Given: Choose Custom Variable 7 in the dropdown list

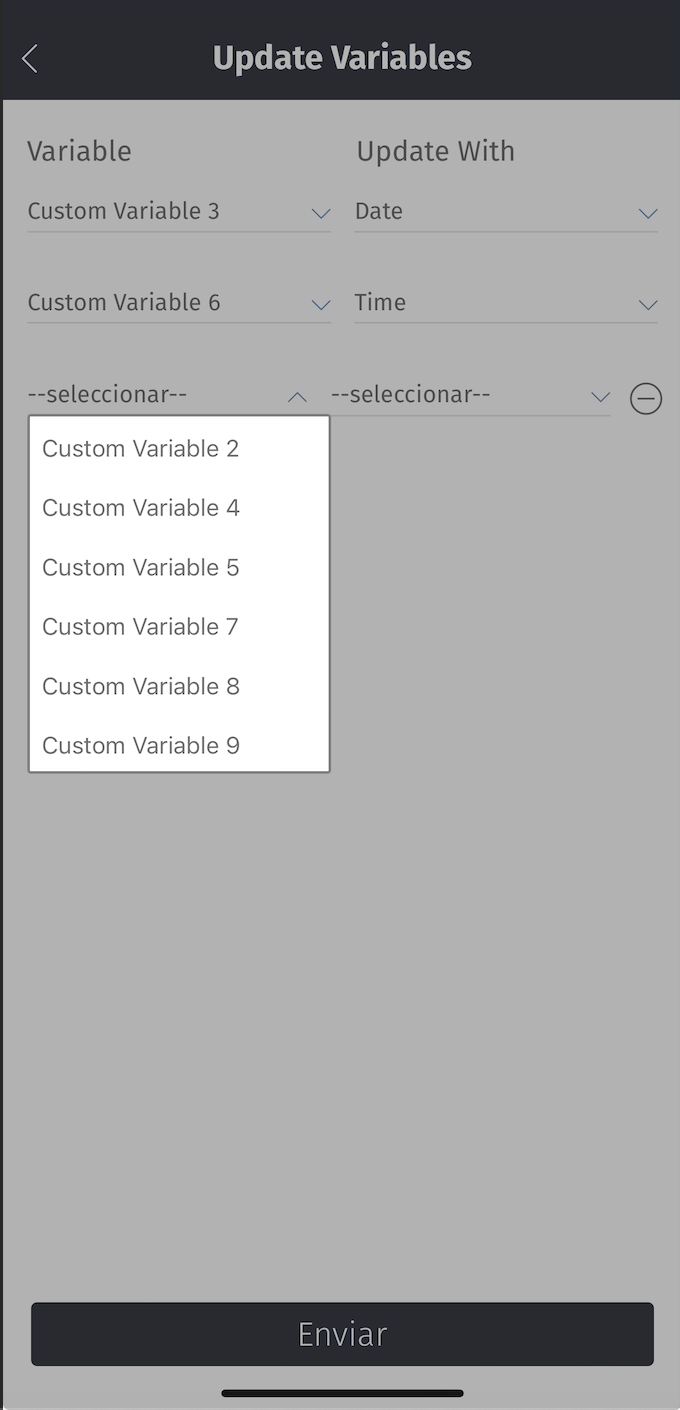Looking at the screenshot, I should 140,626.
